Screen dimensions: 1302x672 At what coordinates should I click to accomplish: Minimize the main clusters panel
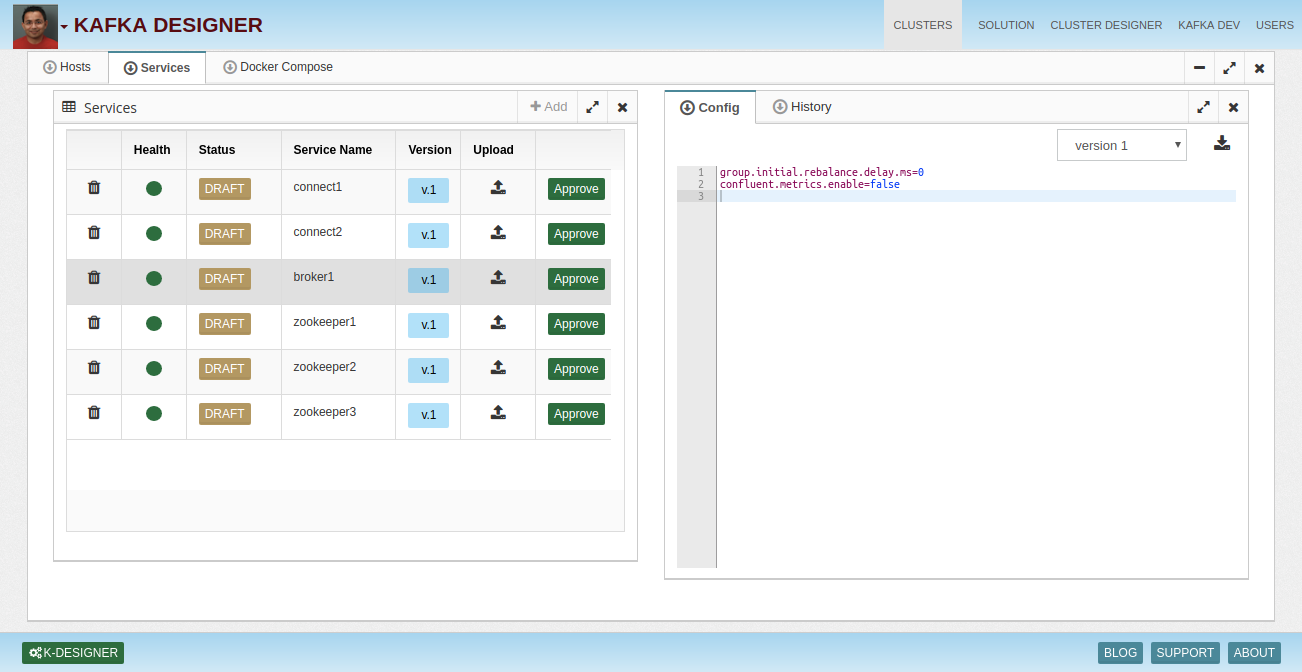click(x=1199, y=68)
